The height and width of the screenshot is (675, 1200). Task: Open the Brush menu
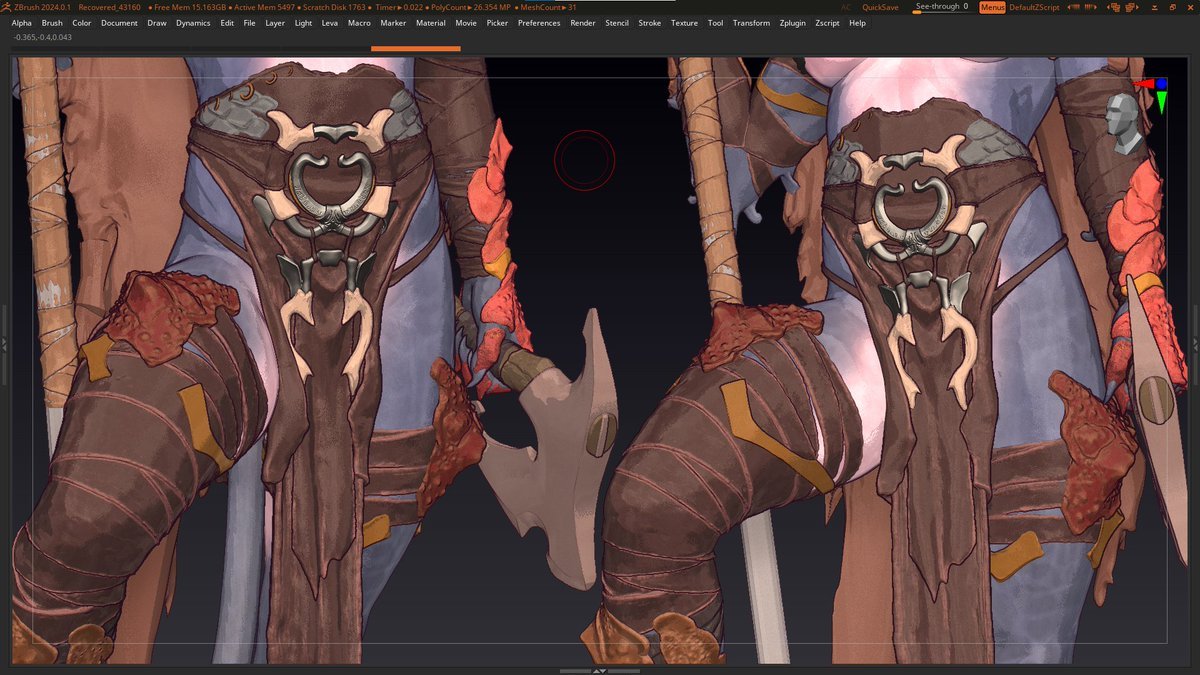(x=52, y=23)
